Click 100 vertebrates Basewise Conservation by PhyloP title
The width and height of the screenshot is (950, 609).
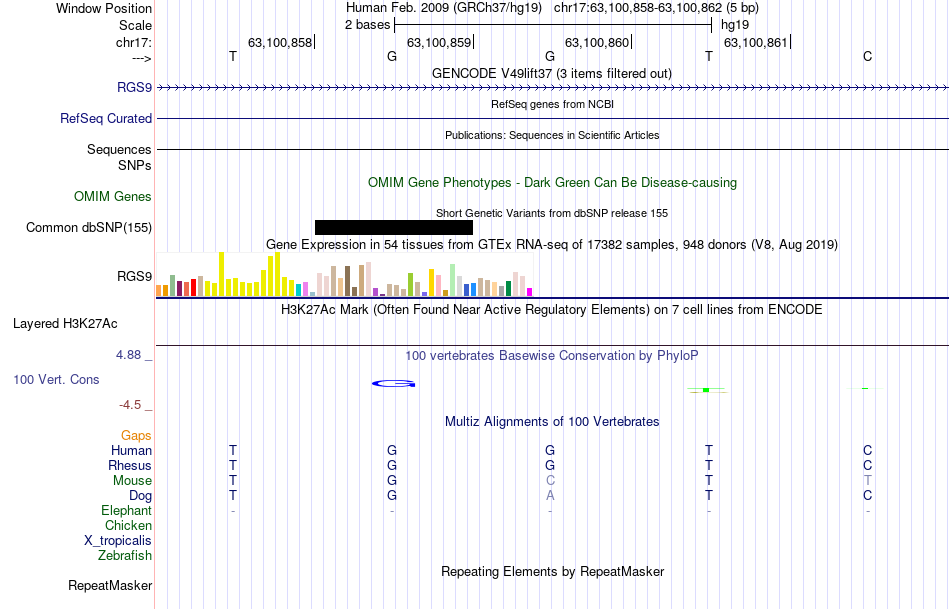[552, 355]
